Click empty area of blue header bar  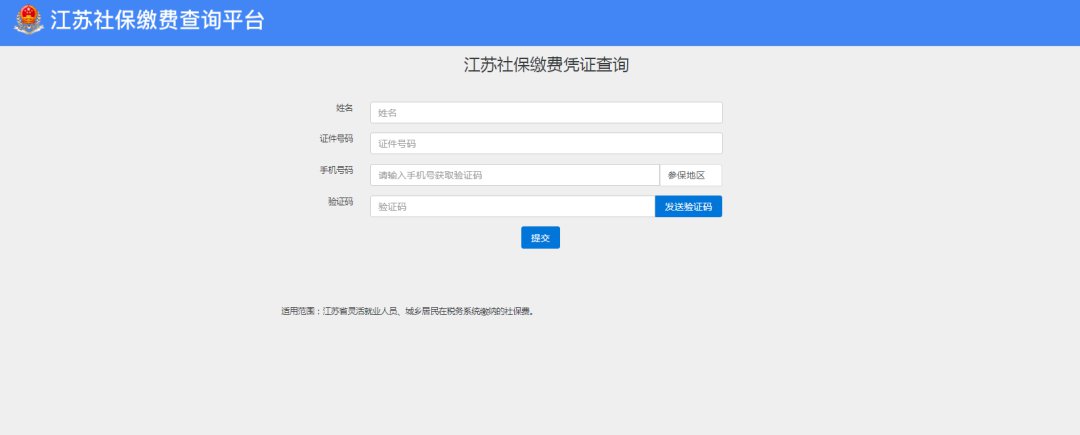coord(700,22)
